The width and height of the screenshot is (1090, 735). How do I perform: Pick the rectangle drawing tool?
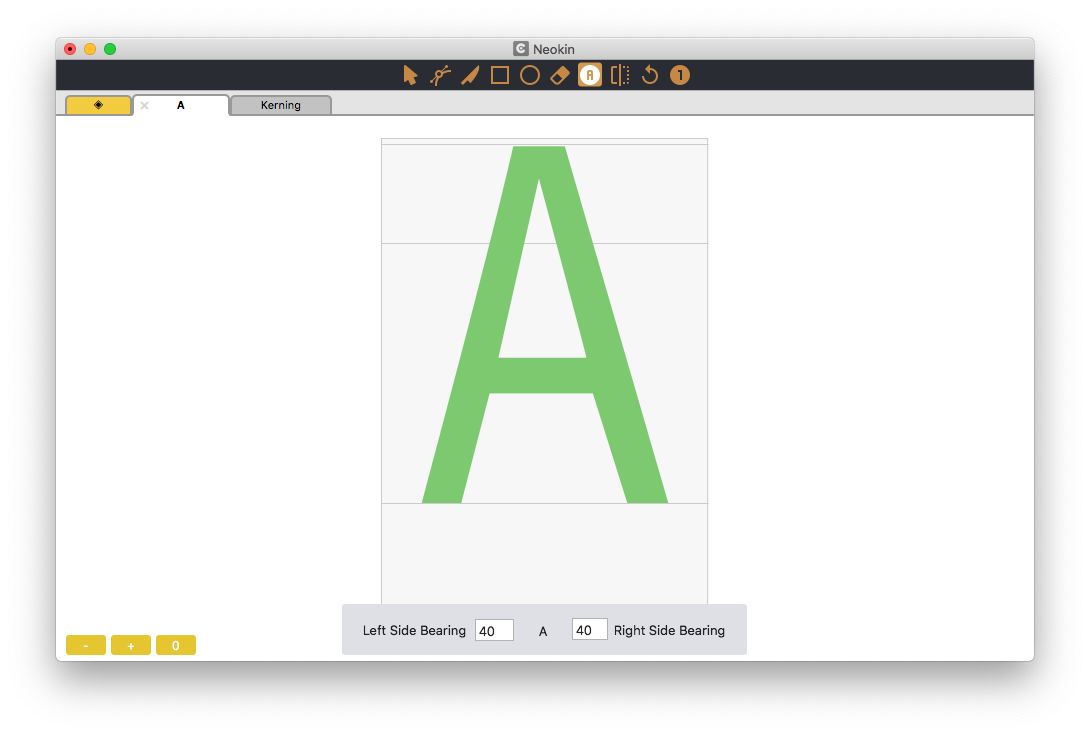coord(500,74)
